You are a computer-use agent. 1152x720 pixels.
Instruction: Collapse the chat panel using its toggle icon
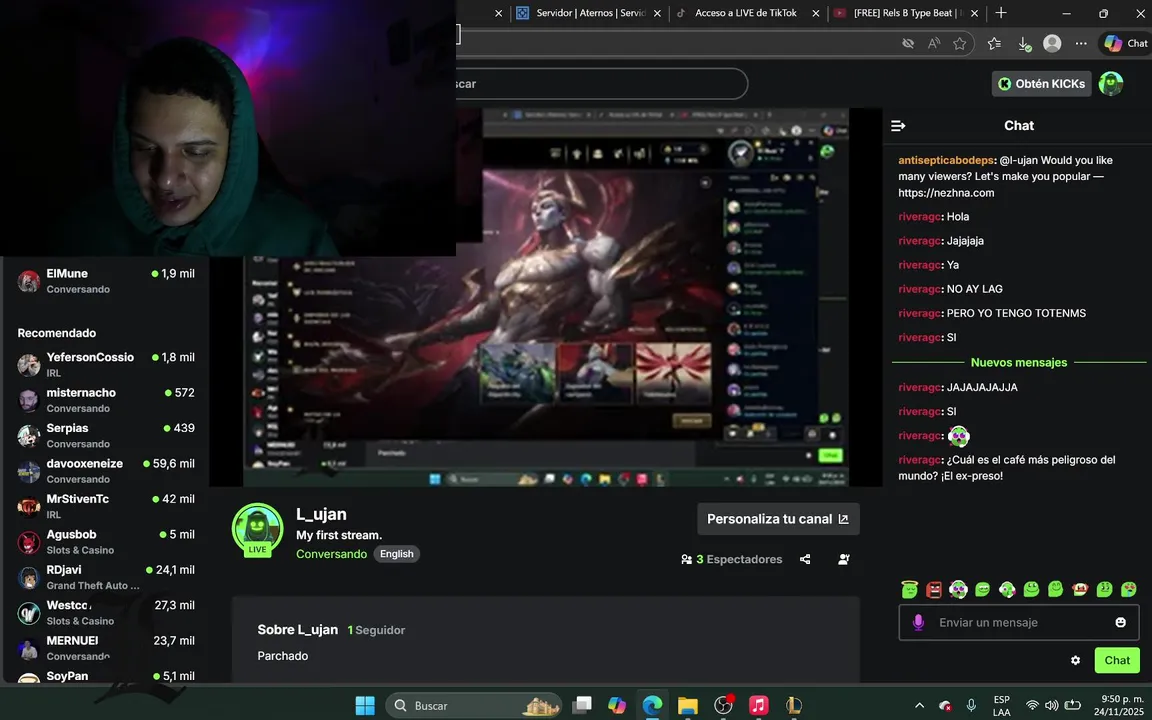pos(898,126)
